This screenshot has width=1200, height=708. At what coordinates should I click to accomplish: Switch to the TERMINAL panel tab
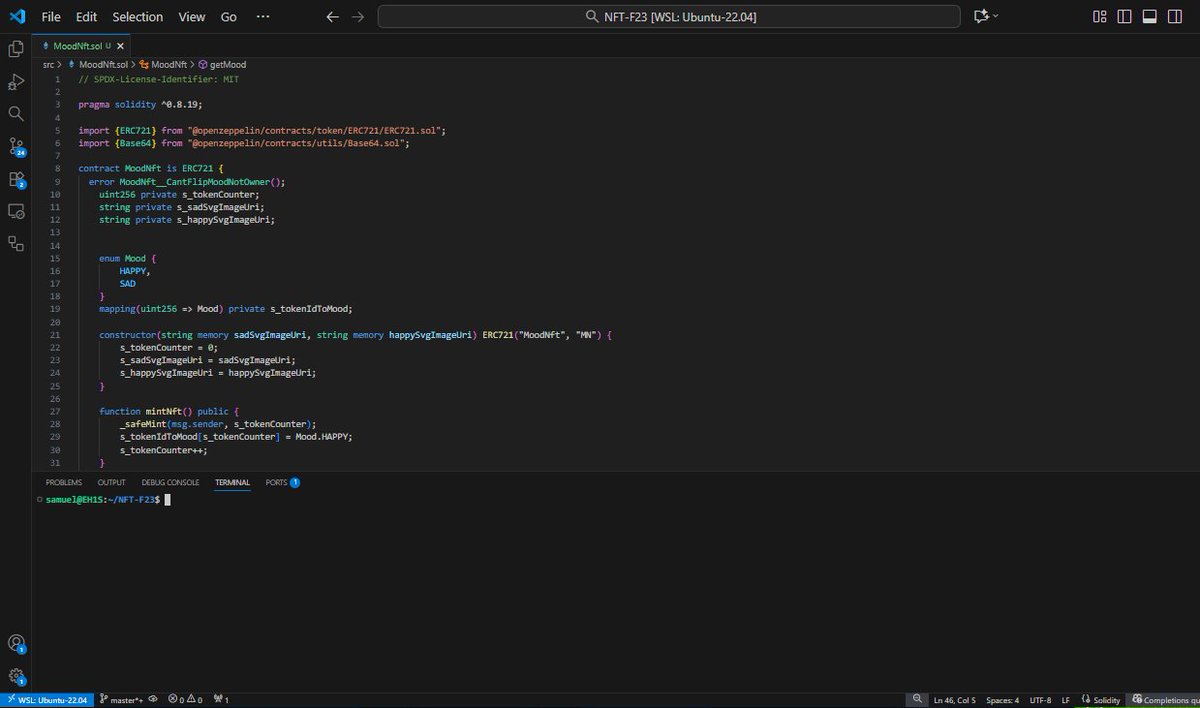pyautogui.click(x=232, y=482)
